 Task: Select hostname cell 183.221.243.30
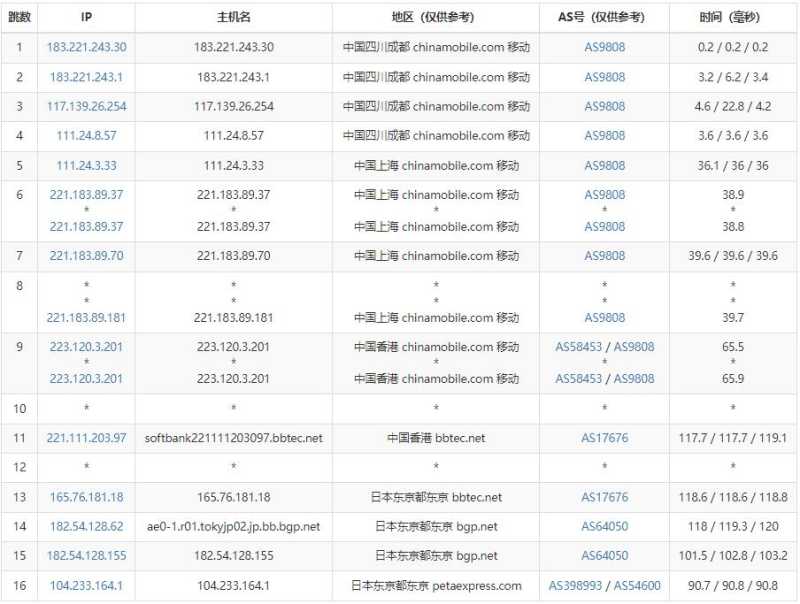click(234, 47)
